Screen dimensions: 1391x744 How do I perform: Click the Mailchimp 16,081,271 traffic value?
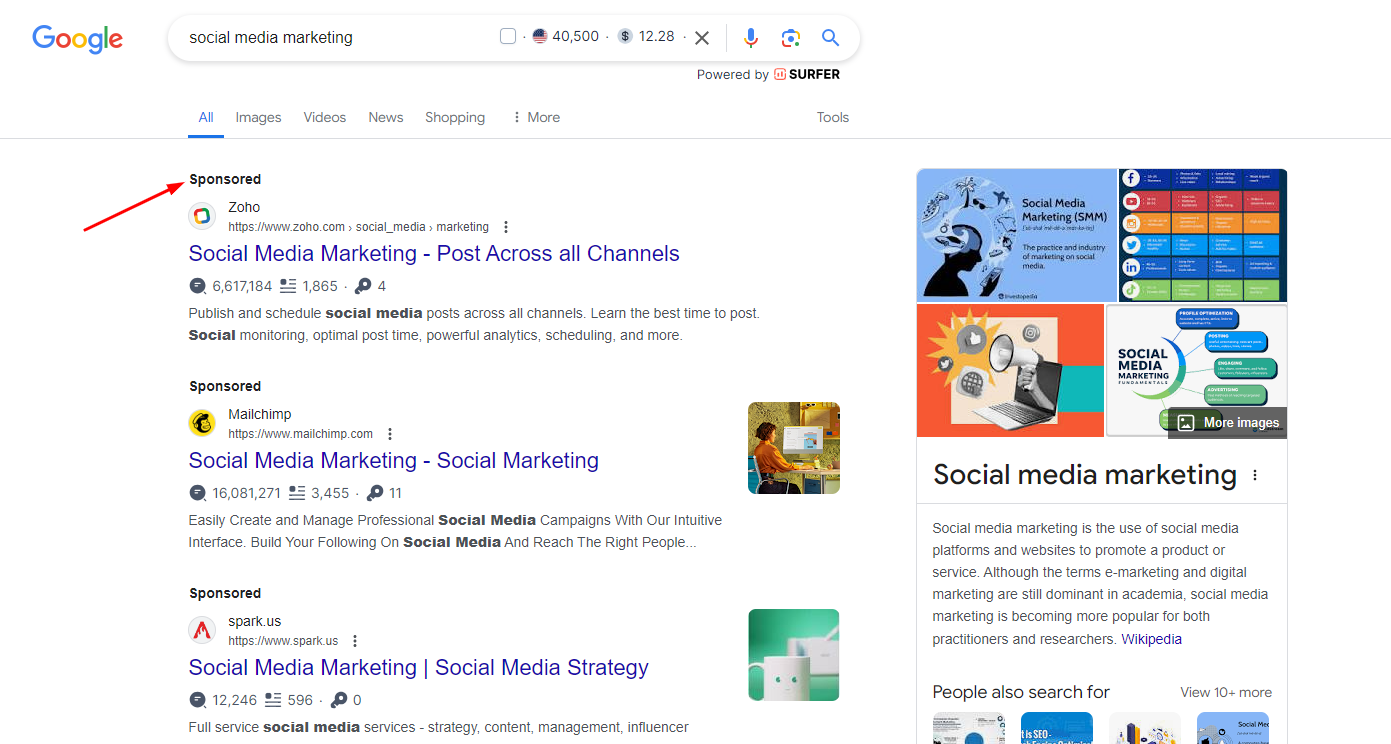pyautogui.click(x=247, y=493)
